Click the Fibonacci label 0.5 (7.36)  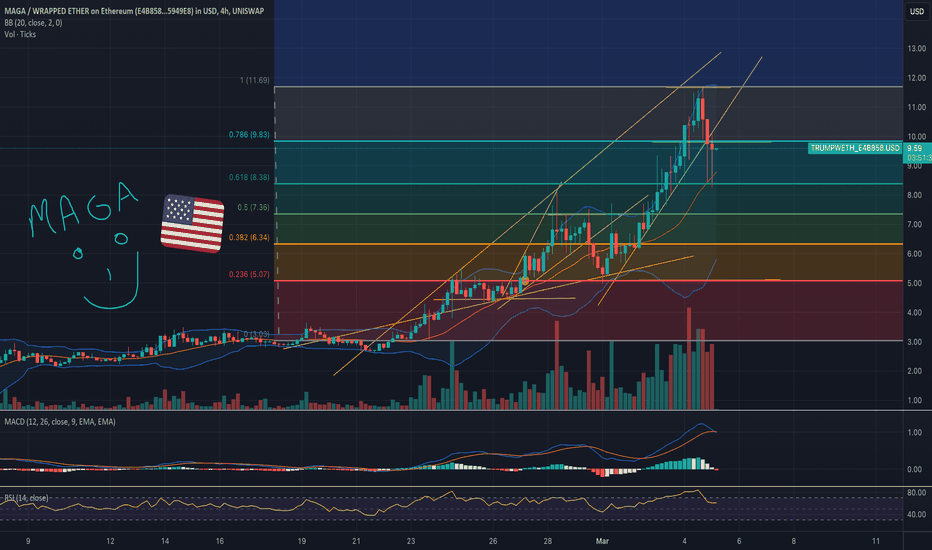pyautogui.click(x=253, y=208)
